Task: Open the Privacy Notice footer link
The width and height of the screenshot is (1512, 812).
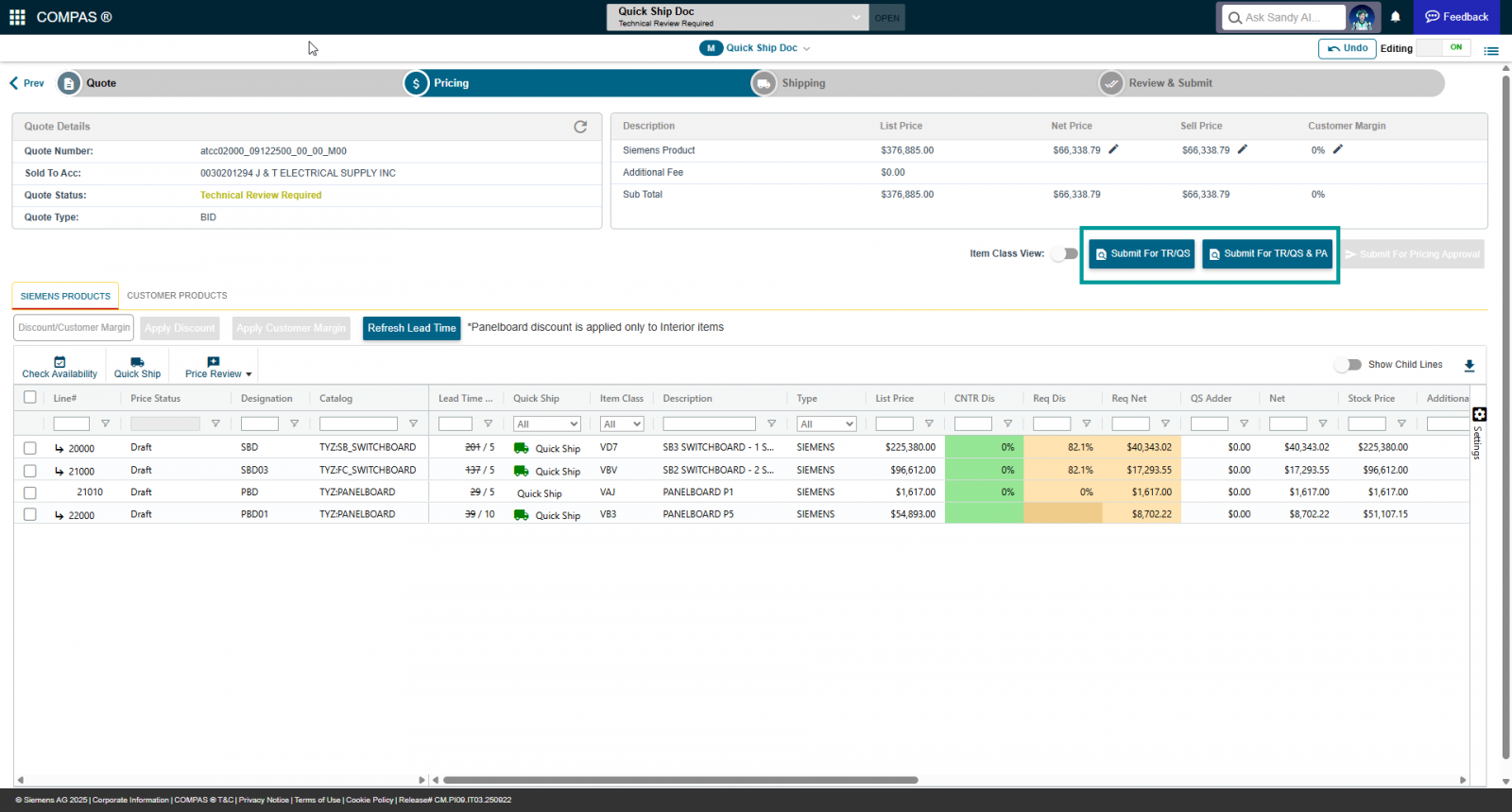Action: click(x=264, y=800)
